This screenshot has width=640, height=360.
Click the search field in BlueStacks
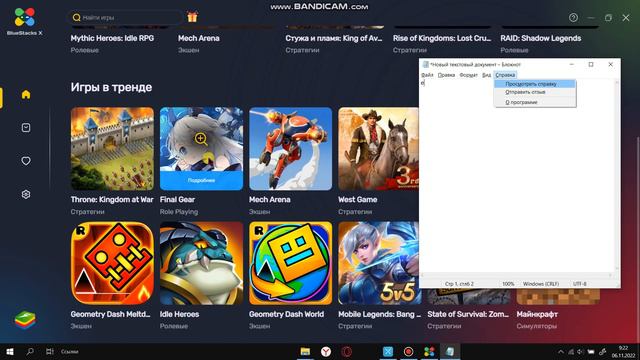(124, 18)
